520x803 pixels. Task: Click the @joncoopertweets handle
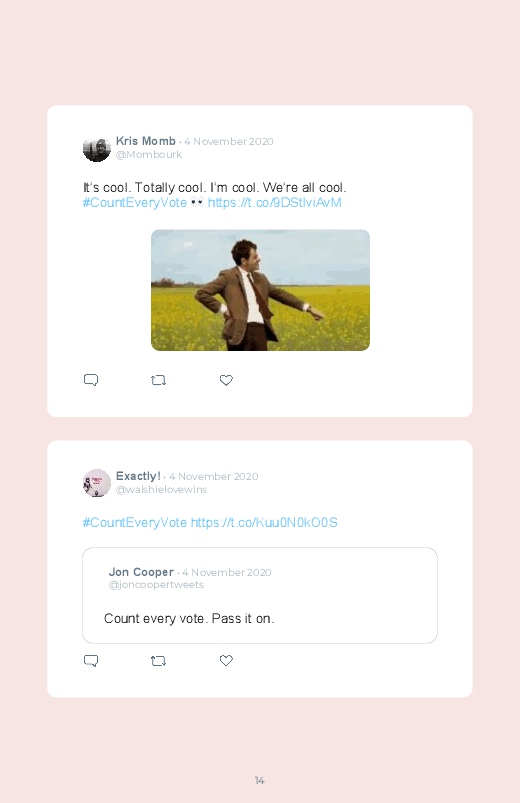[156, 585]
